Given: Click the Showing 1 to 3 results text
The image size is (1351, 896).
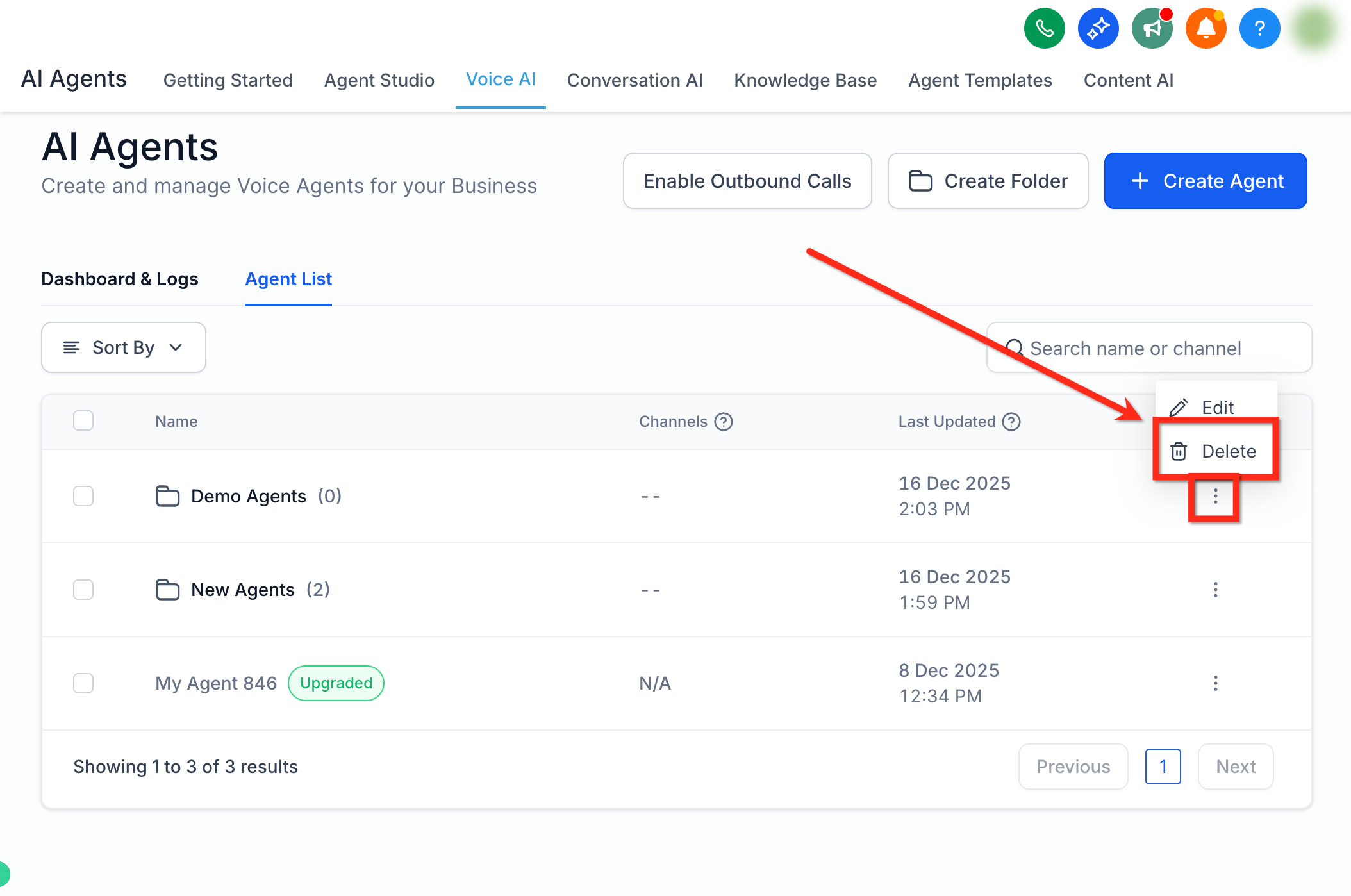Looking at the screenshot, I should coord(186,767).
